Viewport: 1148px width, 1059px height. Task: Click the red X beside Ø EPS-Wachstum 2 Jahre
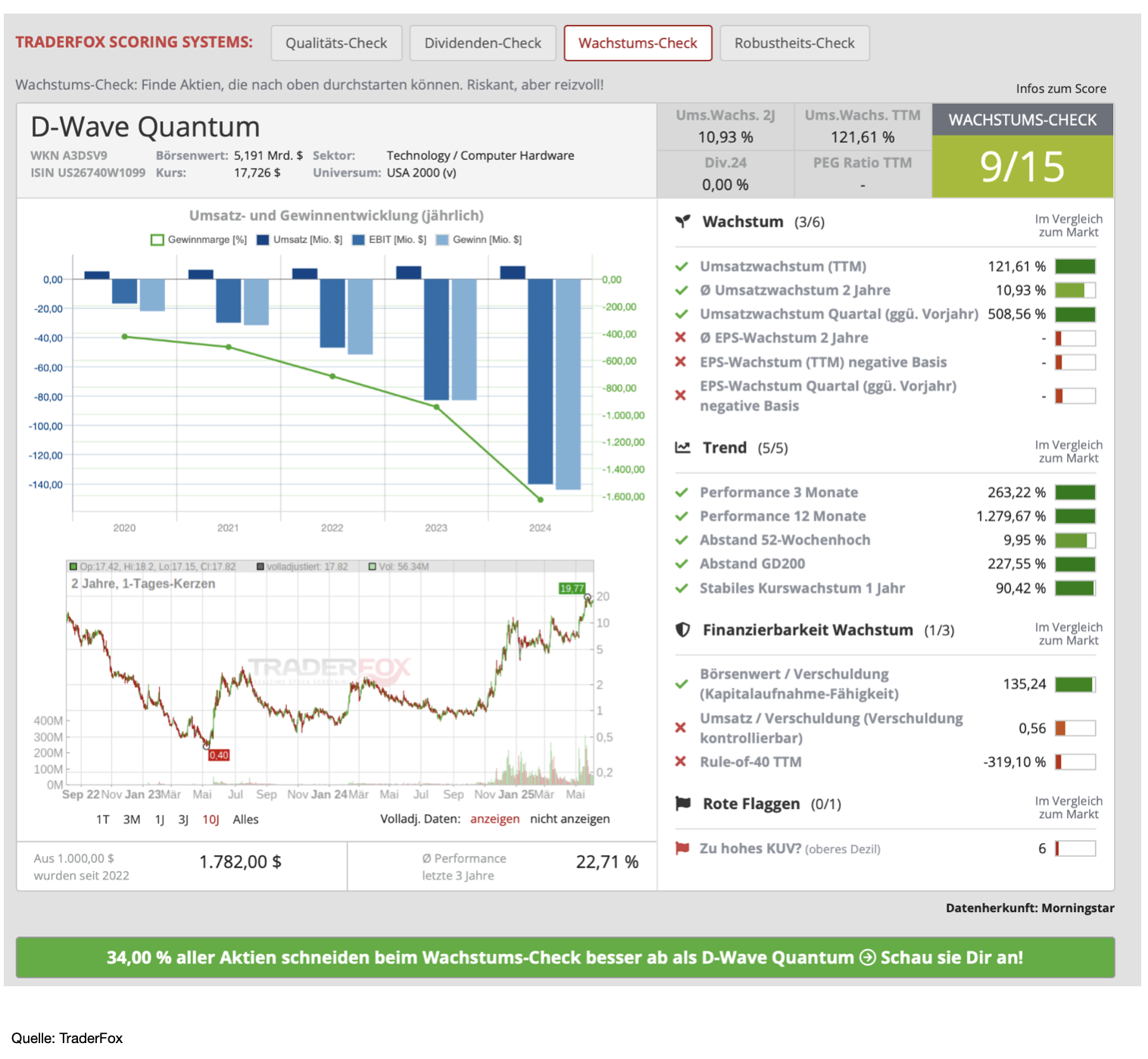[681, 337]
